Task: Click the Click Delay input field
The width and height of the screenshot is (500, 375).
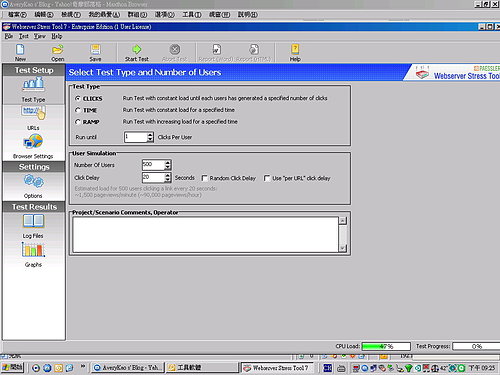Action: (153, 177)
